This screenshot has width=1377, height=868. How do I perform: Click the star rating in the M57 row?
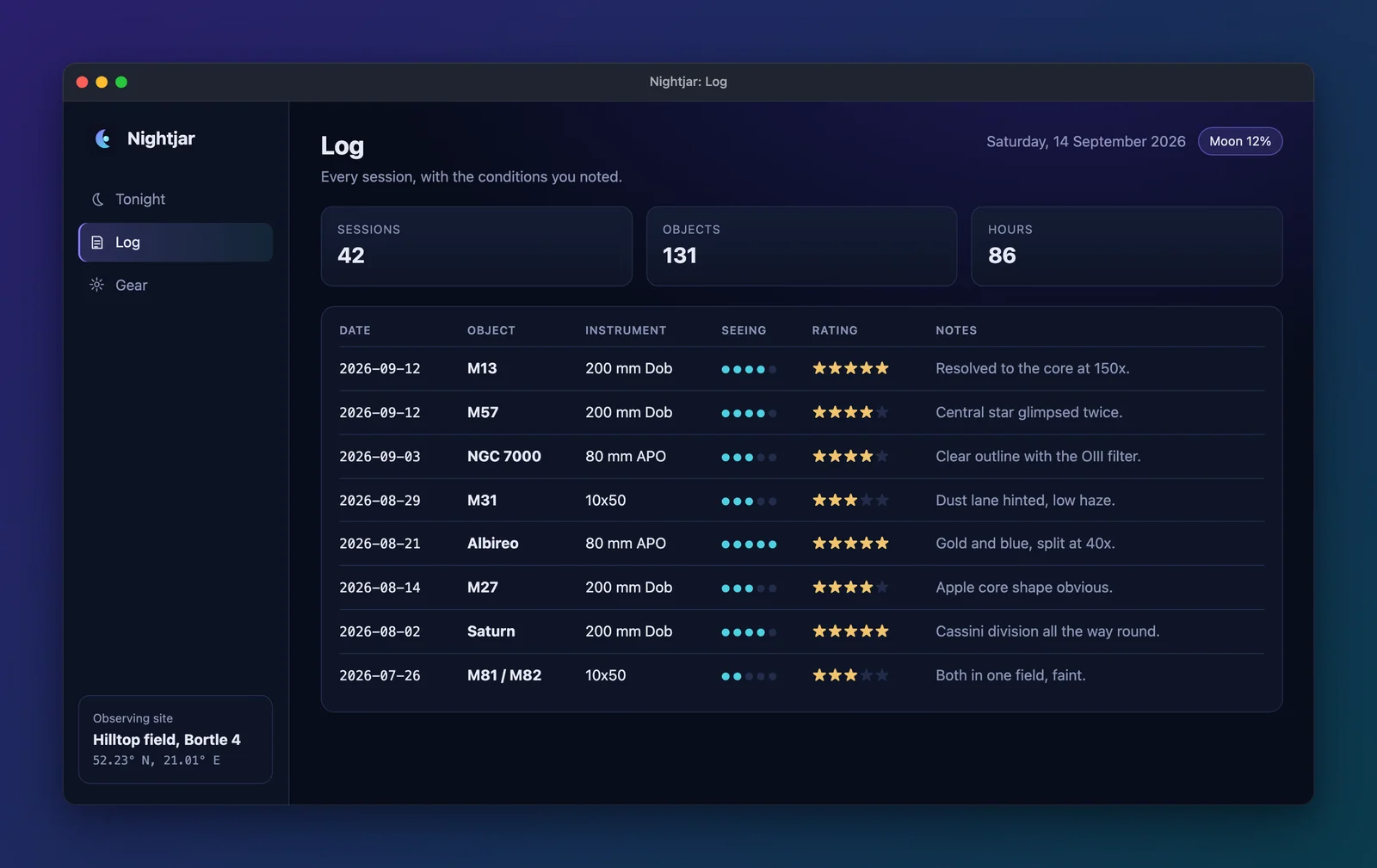click(850, 412)
